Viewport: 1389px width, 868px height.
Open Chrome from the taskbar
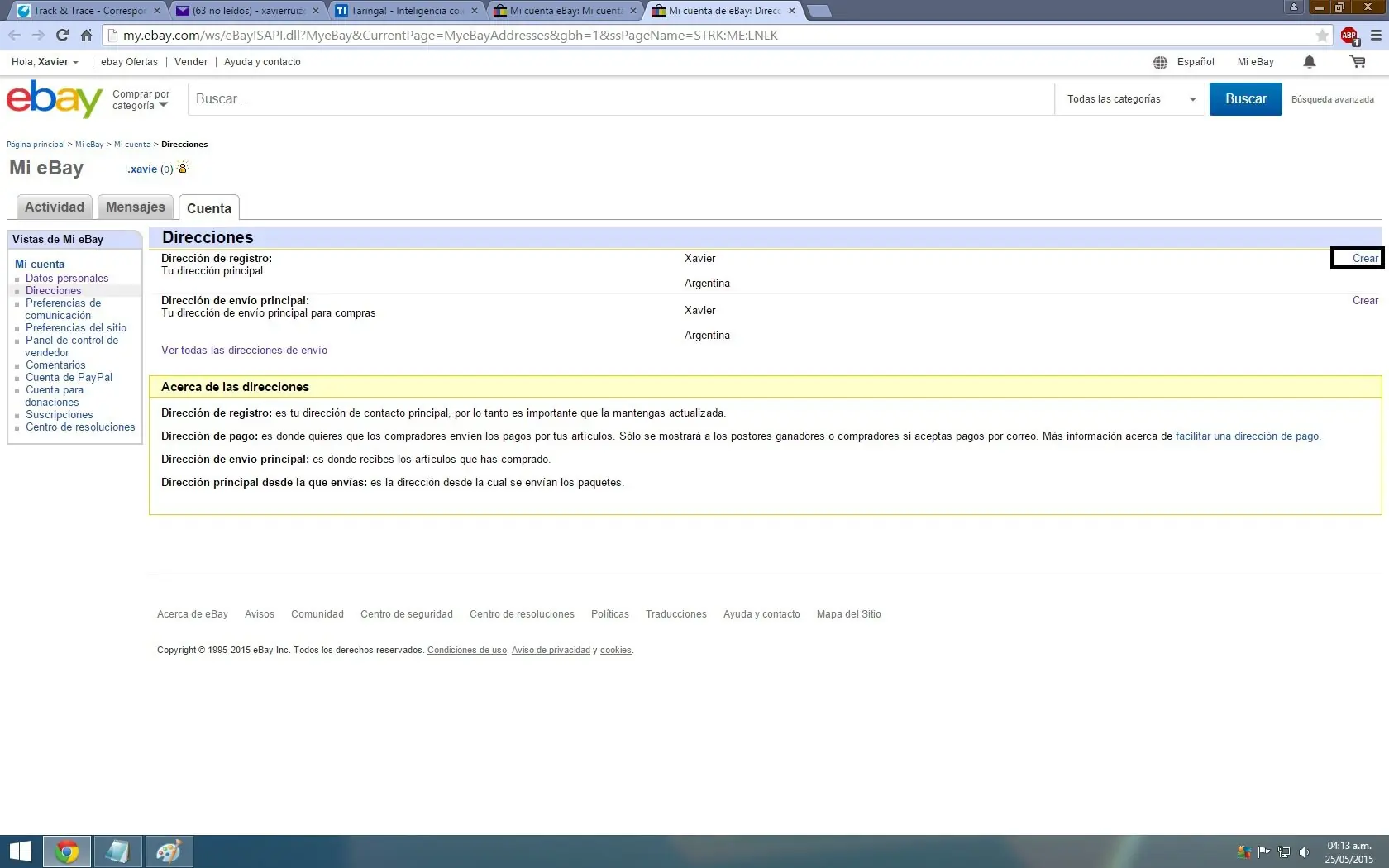(66, 851)
